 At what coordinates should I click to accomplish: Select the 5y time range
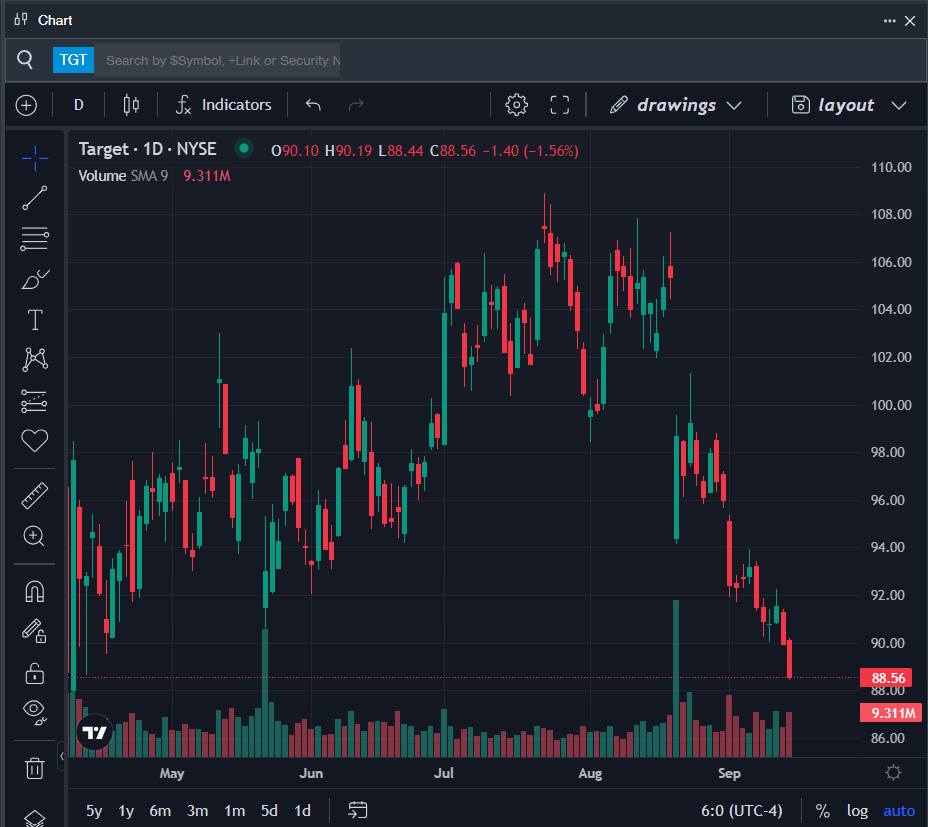coord(94,811)
